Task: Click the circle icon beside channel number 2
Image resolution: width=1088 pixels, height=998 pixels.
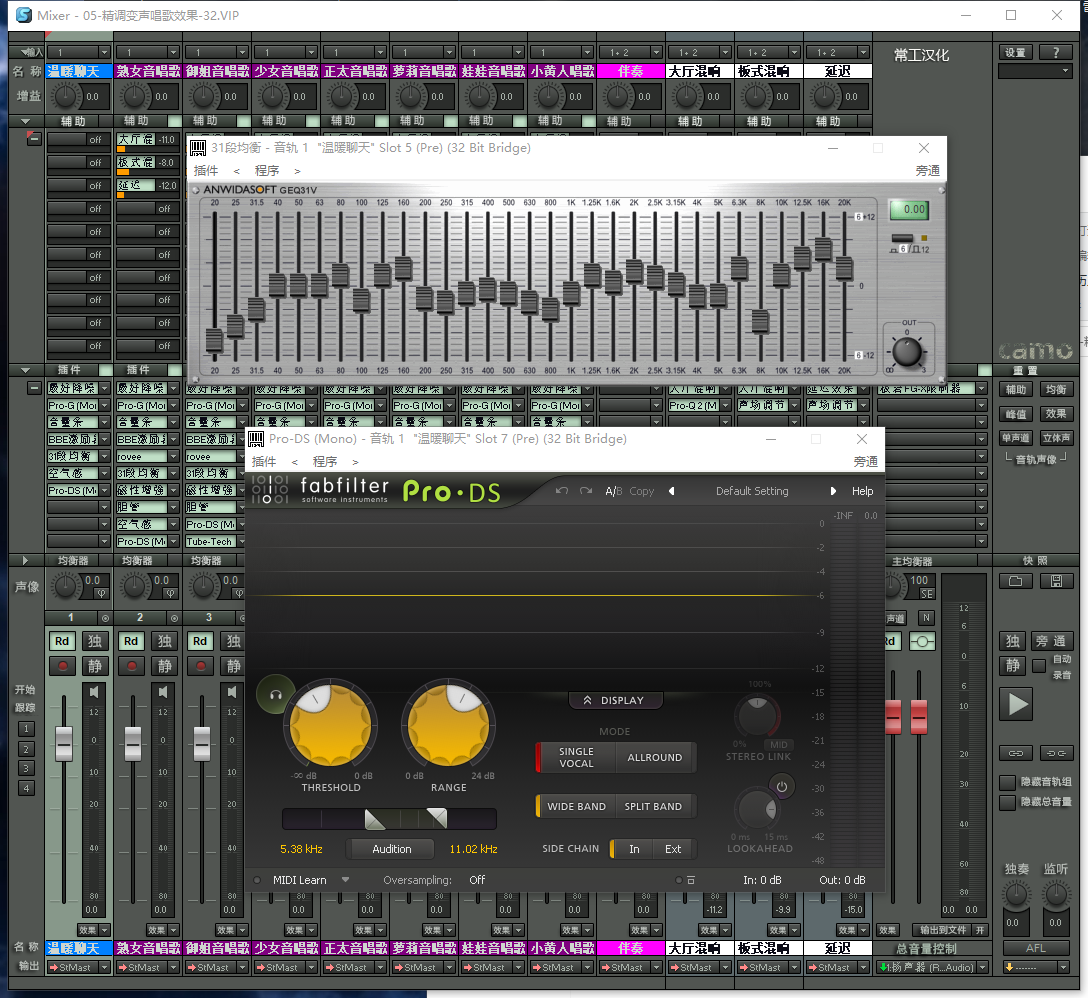Action: [174, 618]
